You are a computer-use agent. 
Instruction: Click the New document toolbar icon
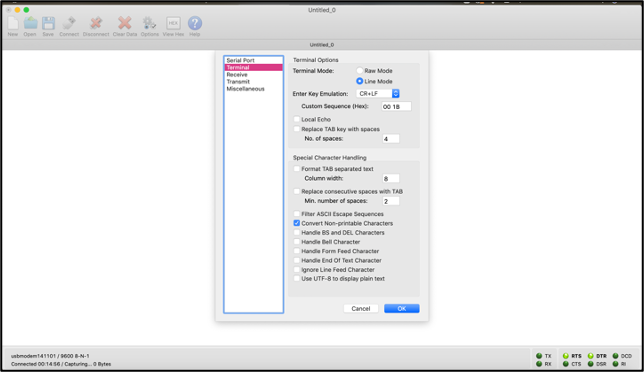pos(13,23)
